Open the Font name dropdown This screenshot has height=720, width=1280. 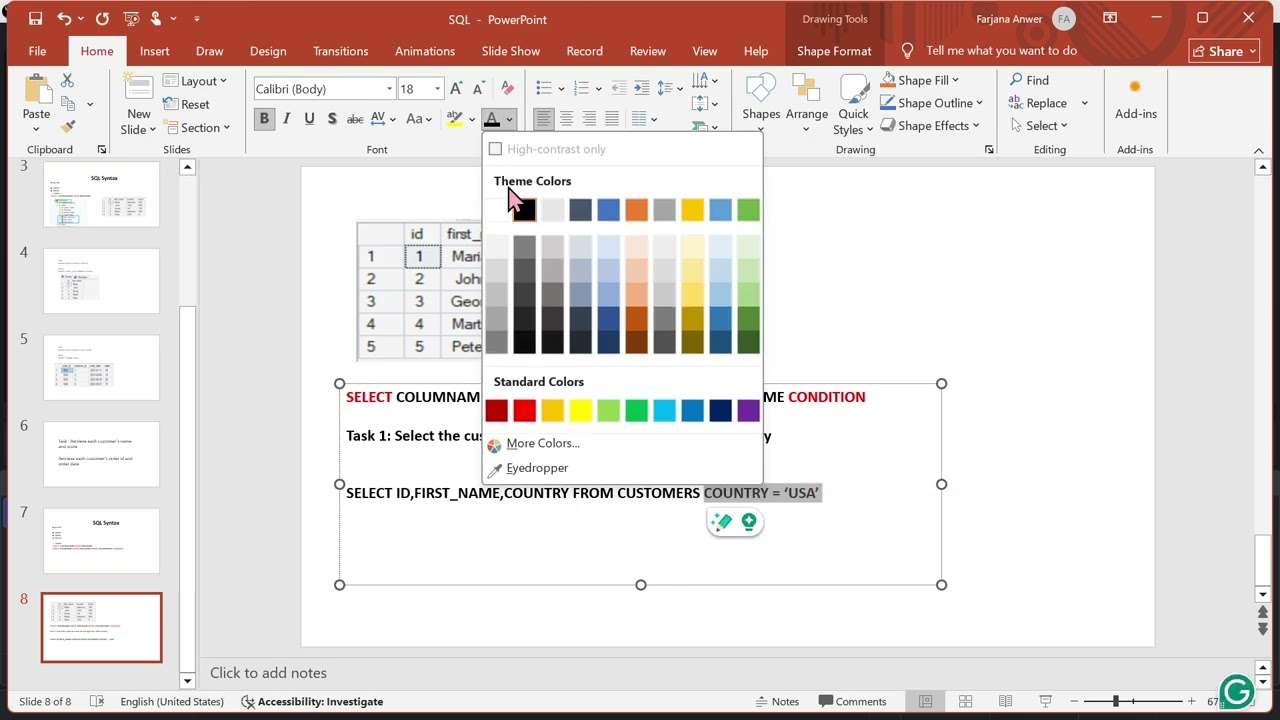pyautogui.click(x=389, y=89)
